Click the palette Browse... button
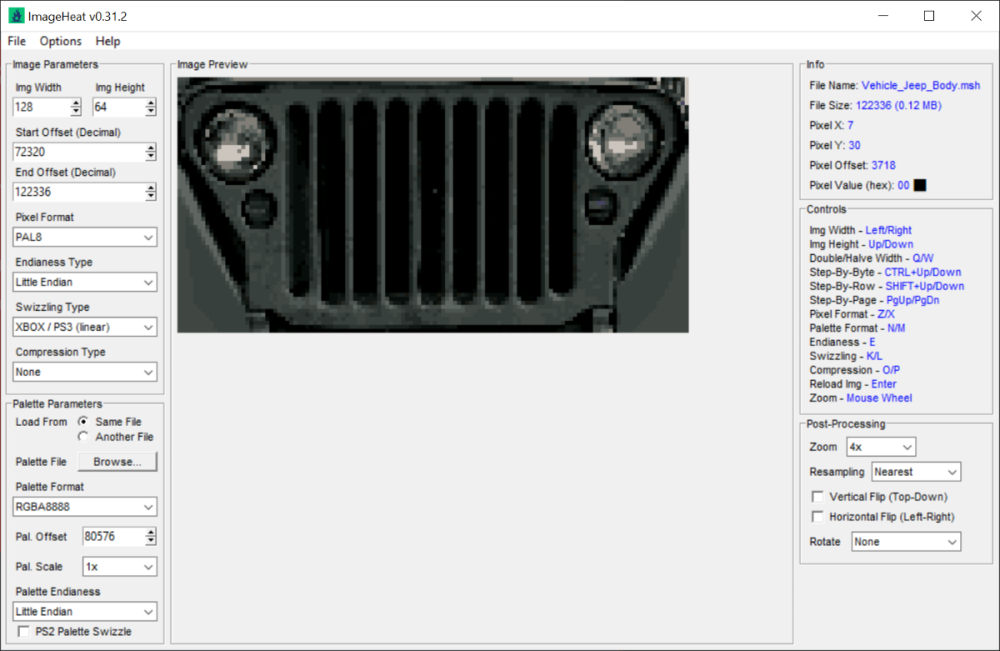 tap(117, 462)
